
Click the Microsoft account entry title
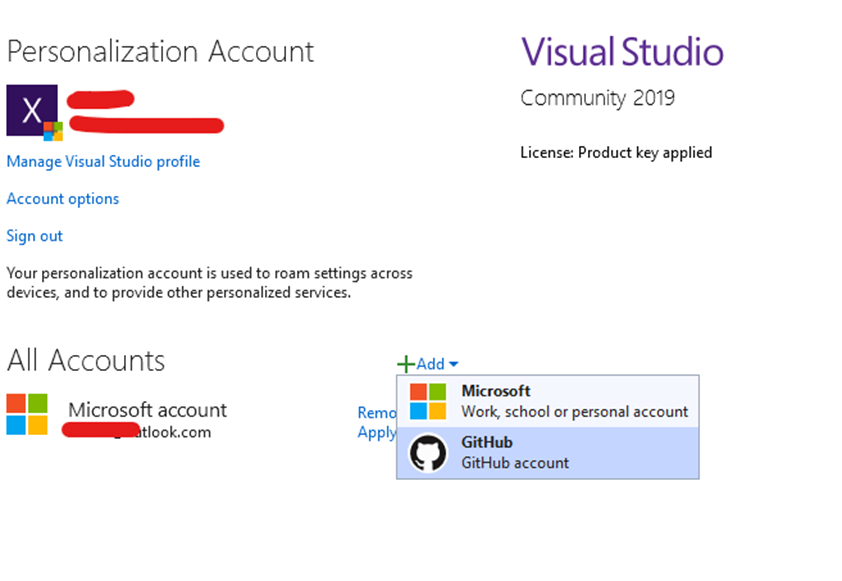point(148,410)
